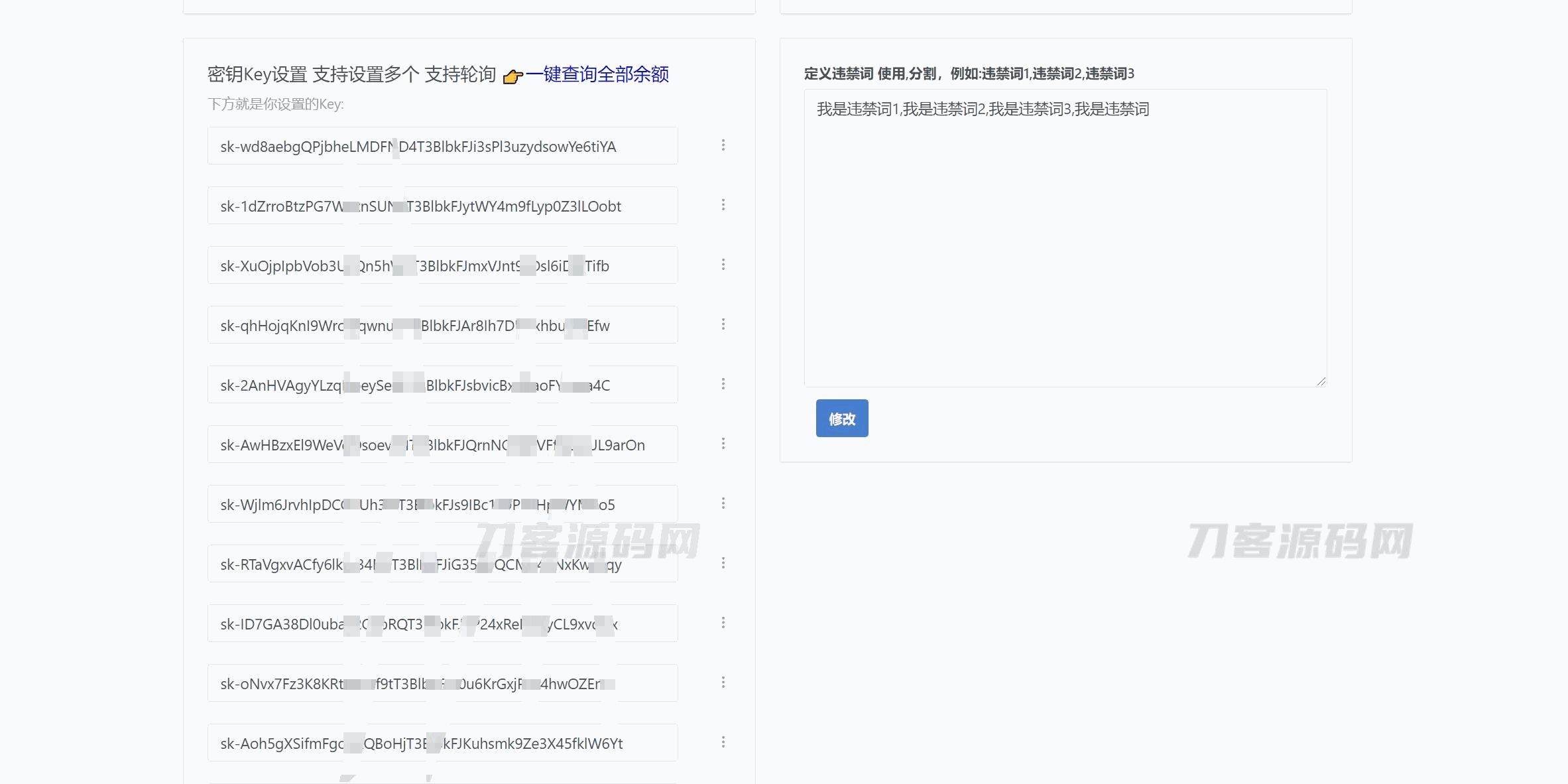The height and width of the screenshot is (784, 1568).
Task: Open options menu for sk-qhHojqKnI9 key
Action: 723,324
